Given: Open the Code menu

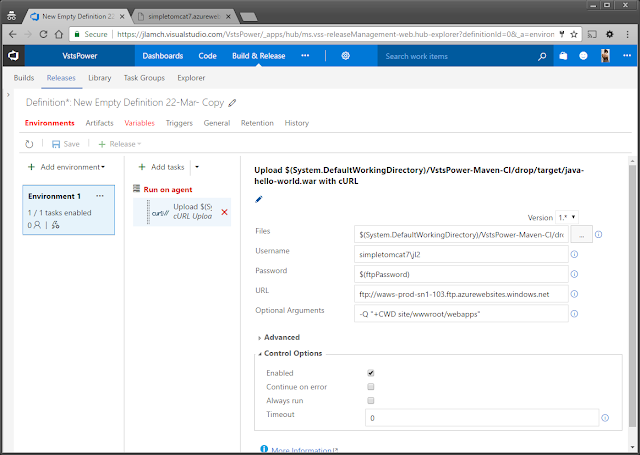Looking at the screenshot, I should 207,56.
